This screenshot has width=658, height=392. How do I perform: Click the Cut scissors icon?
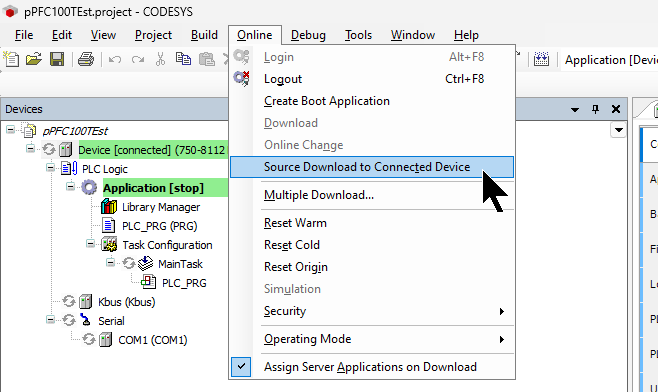(160, 59)
